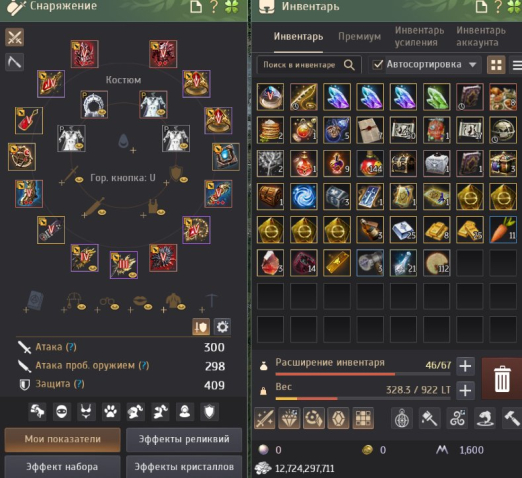Expand weight limit with plus button

tap(465, 390)
